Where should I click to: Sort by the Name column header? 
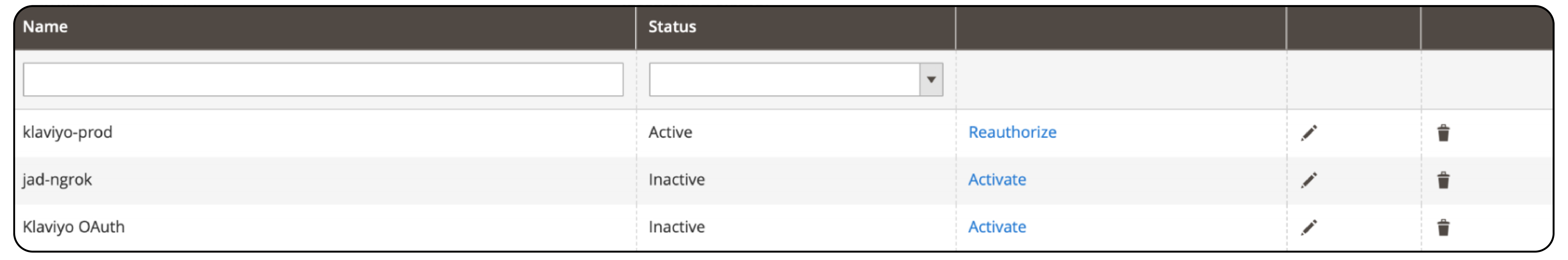46,27
